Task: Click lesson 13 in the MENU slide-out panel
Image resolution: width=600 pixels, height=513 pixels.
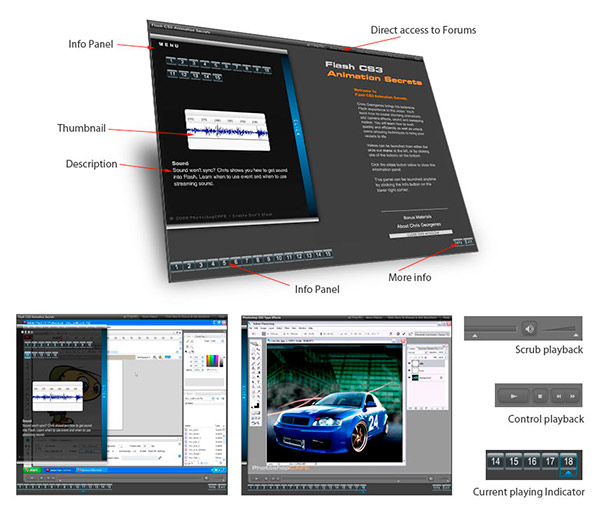Action: (x=195, y=75)
